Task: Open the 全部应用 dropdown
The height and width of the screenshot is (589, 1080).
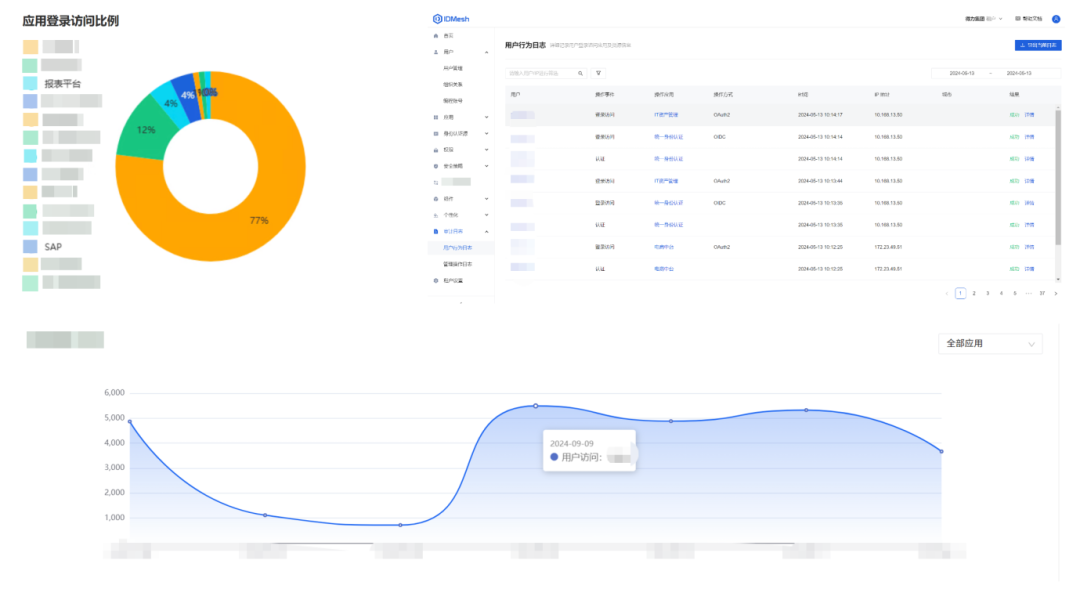Action: point(990,344)
